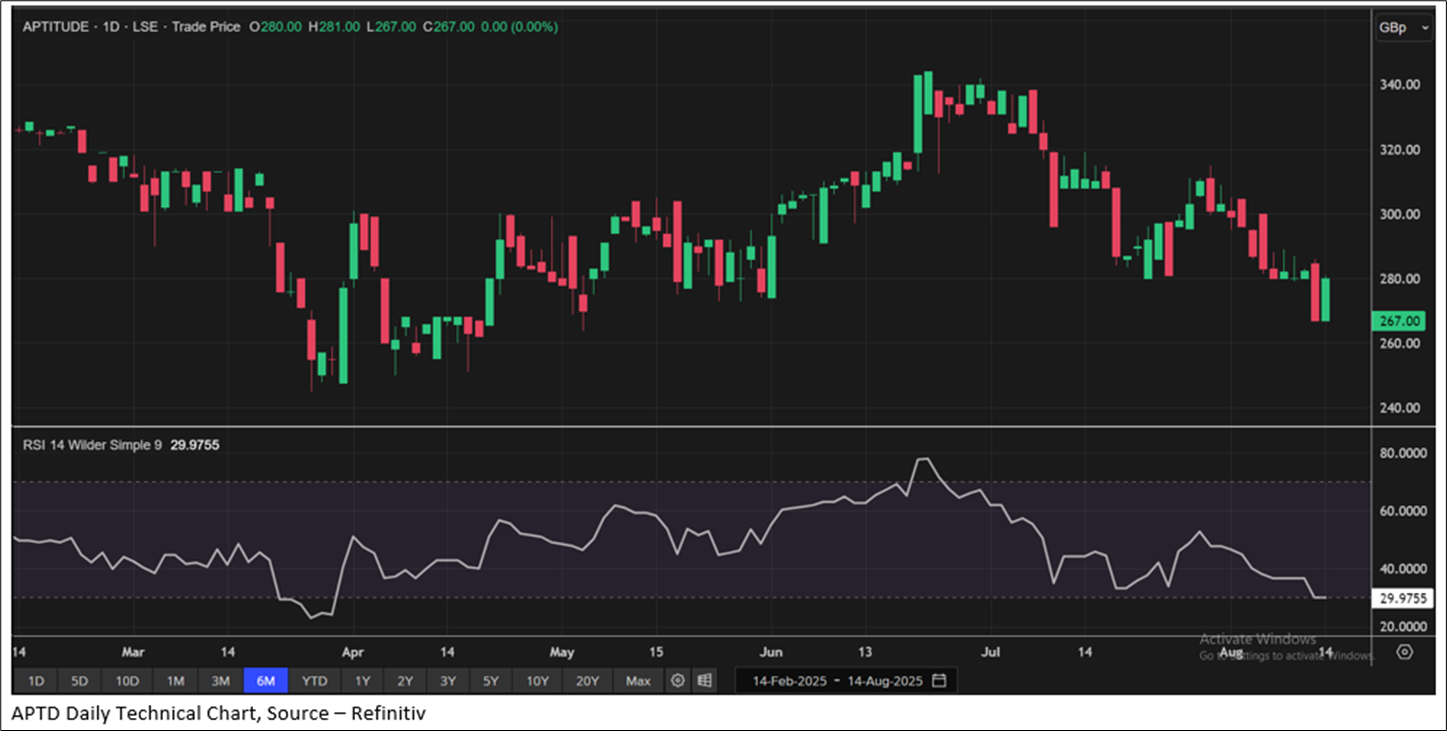Viewport: 1447px width, 731px height.
Task: Click the 29.9755 RSI value tag
Action: point(1402,598)
